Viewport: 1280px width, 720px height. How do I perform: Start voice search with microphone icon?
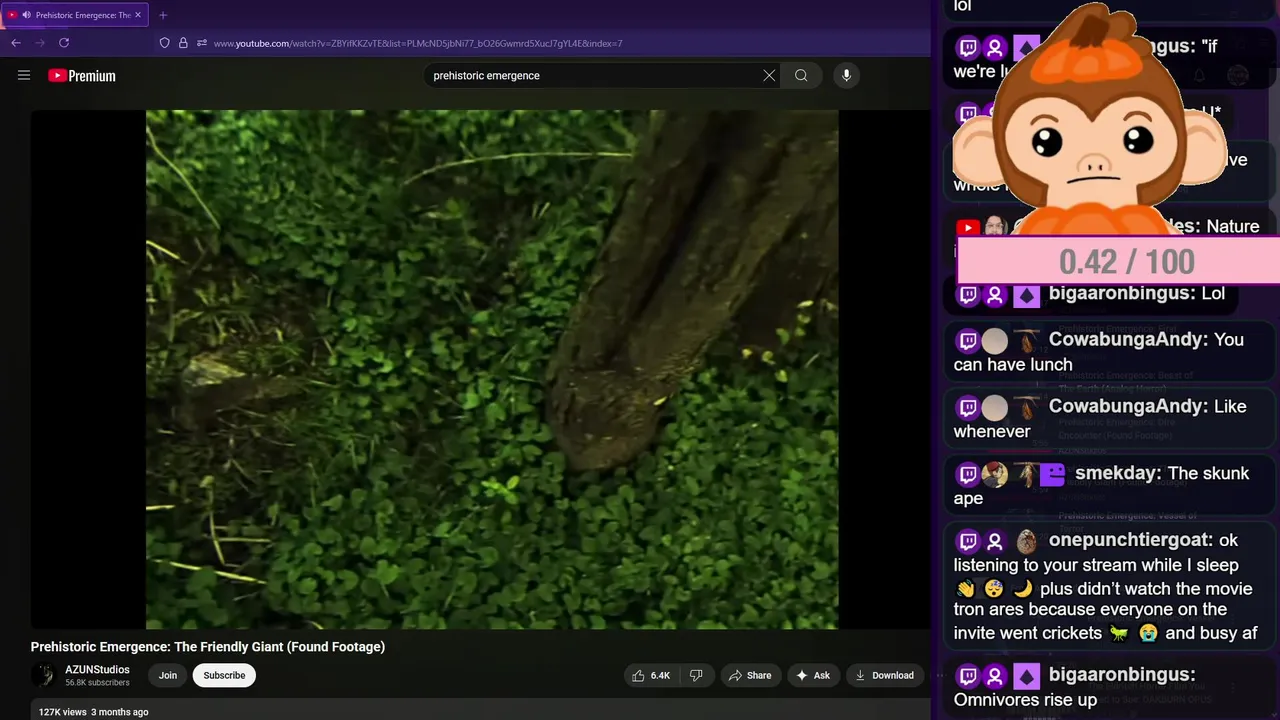click(x=846, y=75)
